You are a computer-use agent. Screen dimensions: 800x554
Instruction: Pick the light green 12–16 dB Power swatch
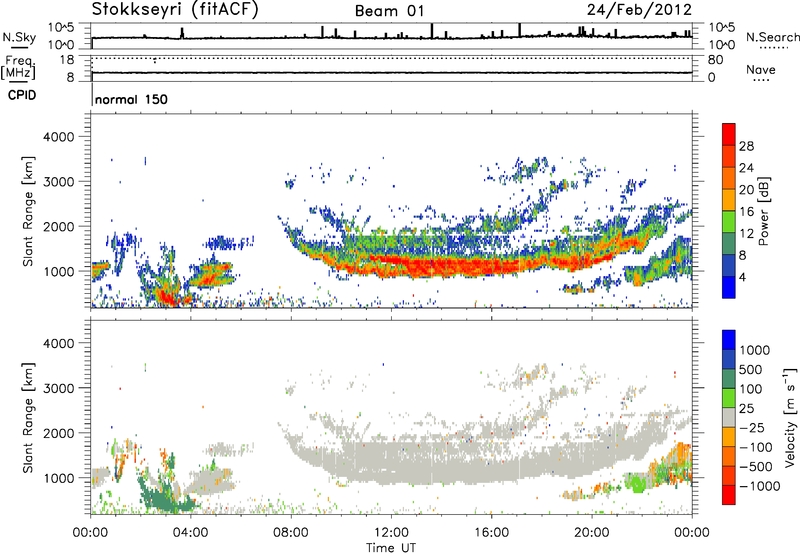point(729,222)
